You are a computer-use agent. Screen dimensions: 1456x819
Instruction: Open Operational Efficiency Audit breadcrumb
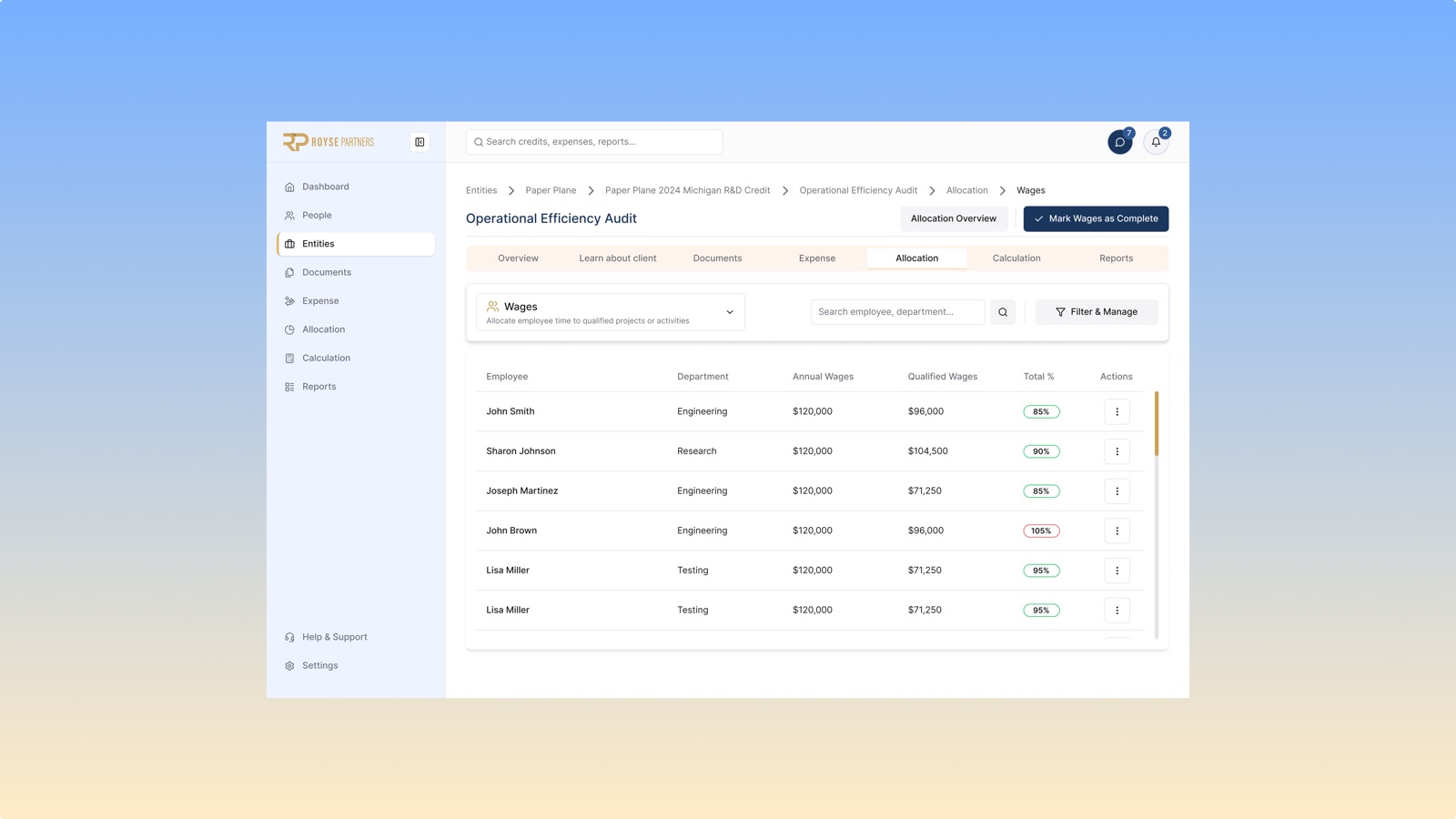pos(858,190)
